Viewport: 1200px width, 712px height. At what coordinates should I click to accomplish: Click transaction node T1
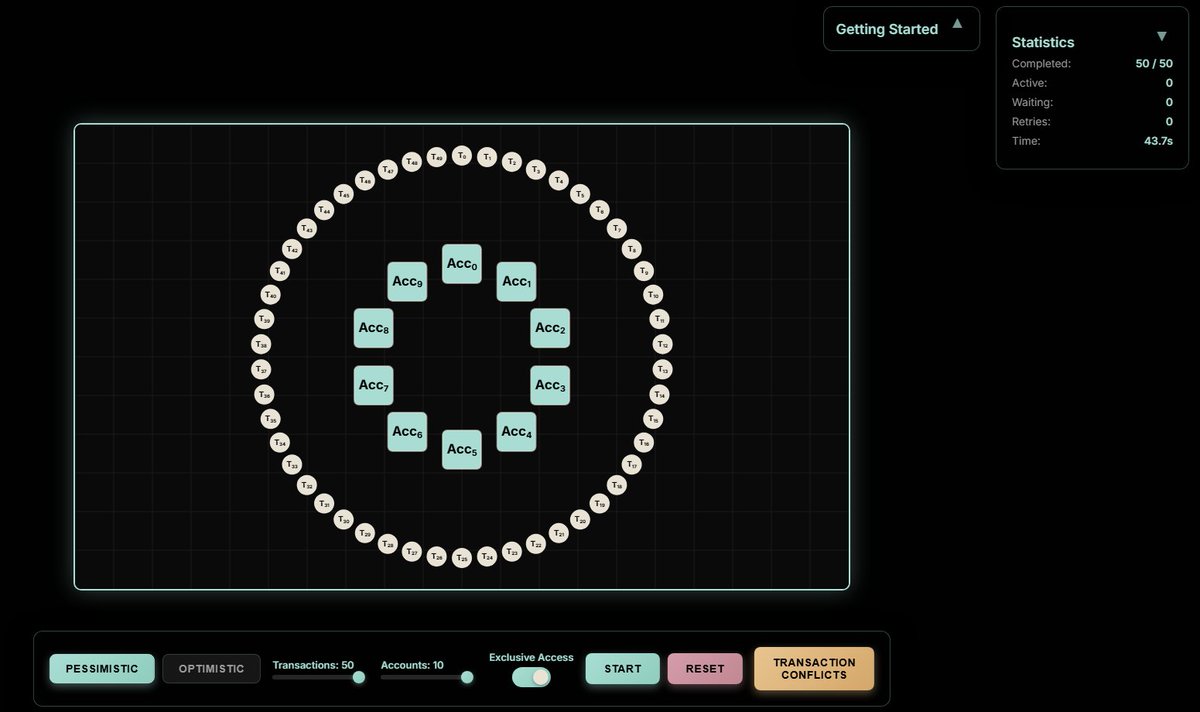point(487,157)
